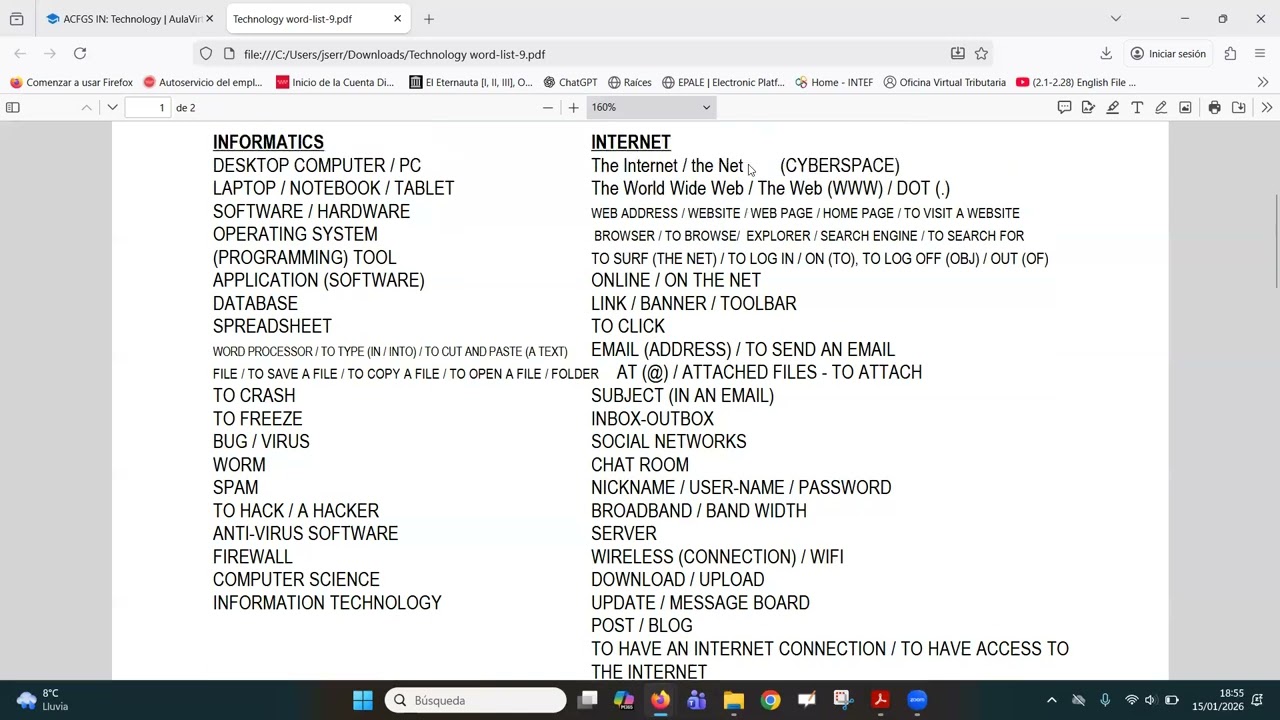Zoom in the PDF document
Screen dimensions: 1280x720
coord(573,107)
